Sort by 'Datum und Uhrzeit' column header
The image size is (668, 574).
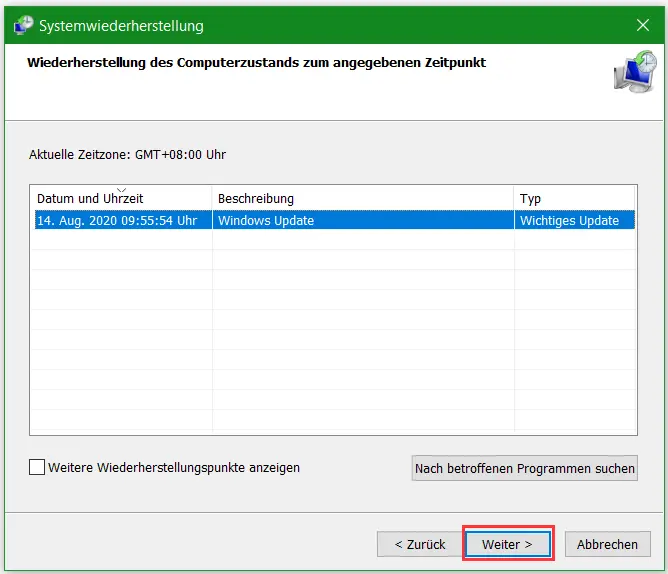tap(90, 199)
